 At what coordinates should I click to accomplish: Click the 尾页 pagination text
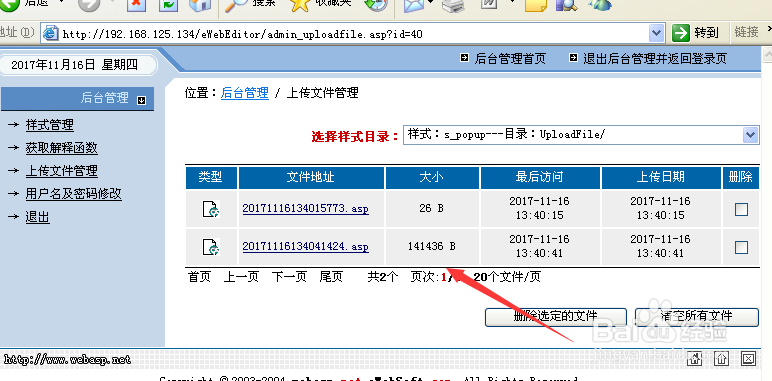[331, 277]
